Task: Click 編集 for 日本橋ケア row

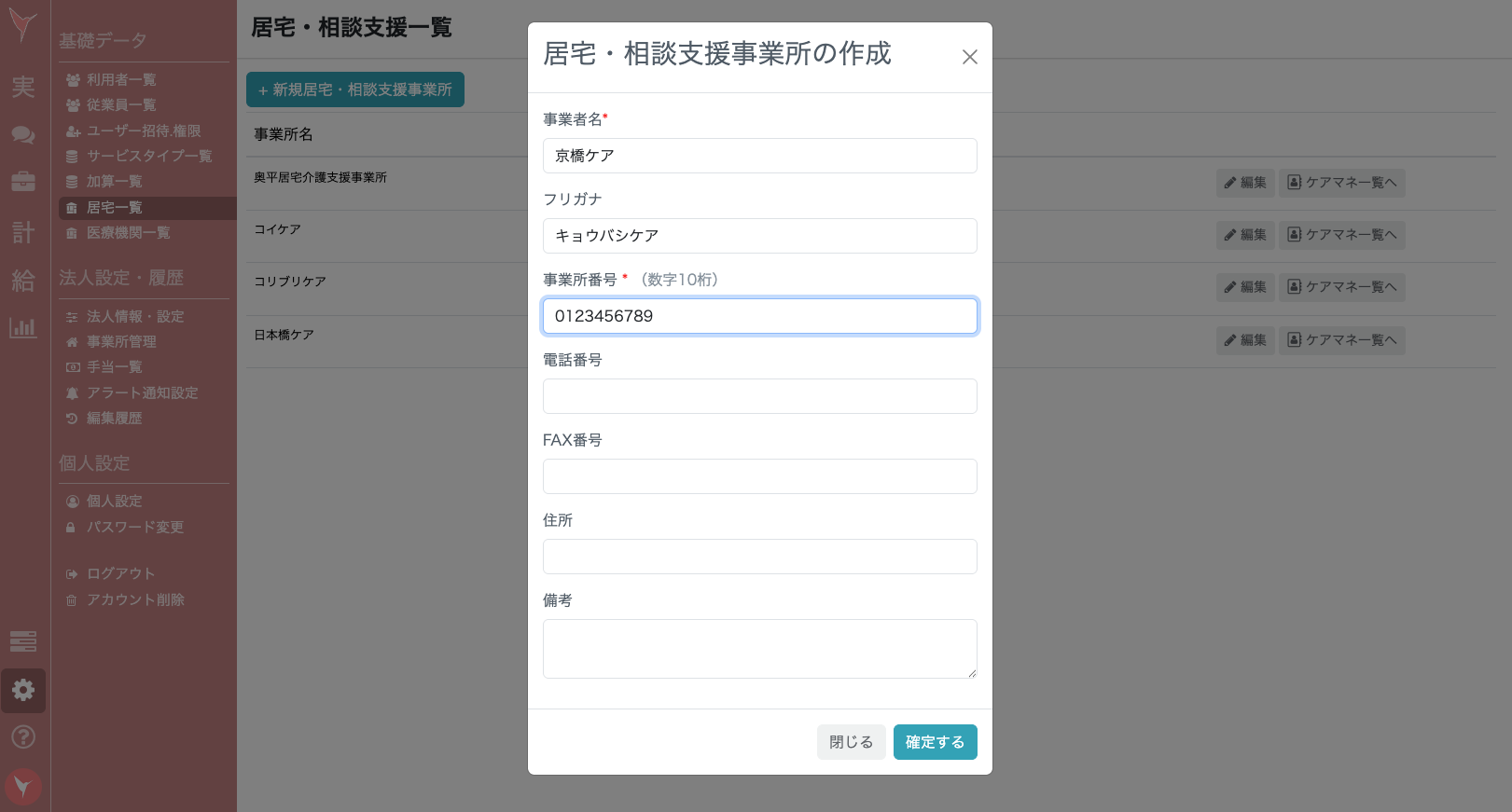Action: pos(1245,340)
